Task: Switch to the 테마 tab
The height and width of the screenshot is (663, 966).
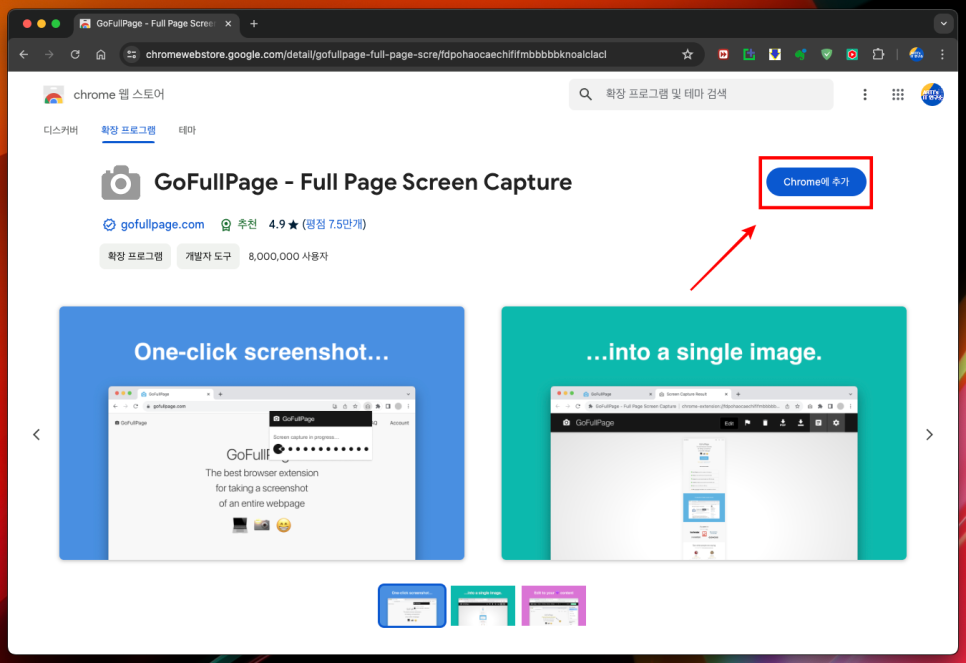Action: point(187,130)
